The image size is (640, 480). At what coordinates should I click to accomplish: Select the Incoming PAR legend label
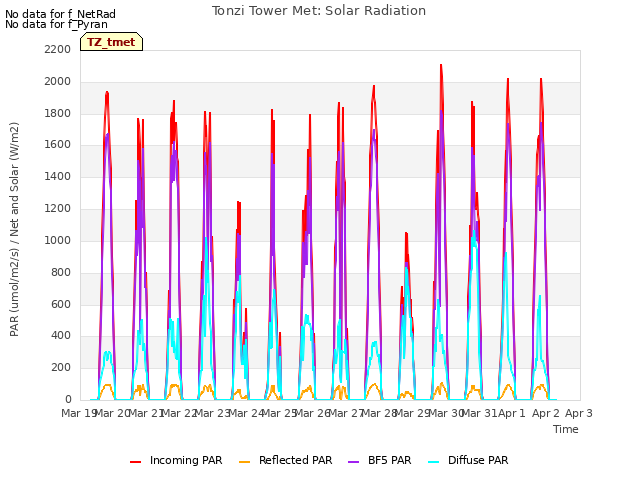click(186, 460)
